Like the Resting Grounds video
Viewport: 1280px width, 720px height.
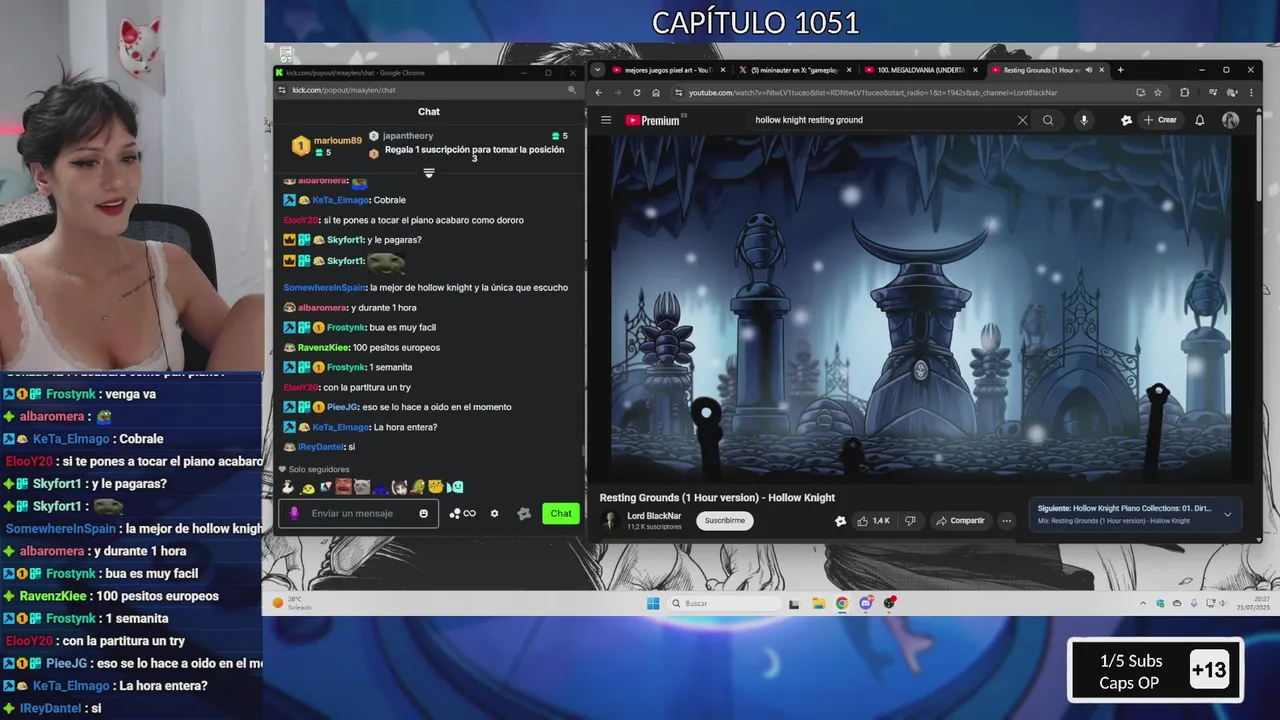[x=872, y=520]
